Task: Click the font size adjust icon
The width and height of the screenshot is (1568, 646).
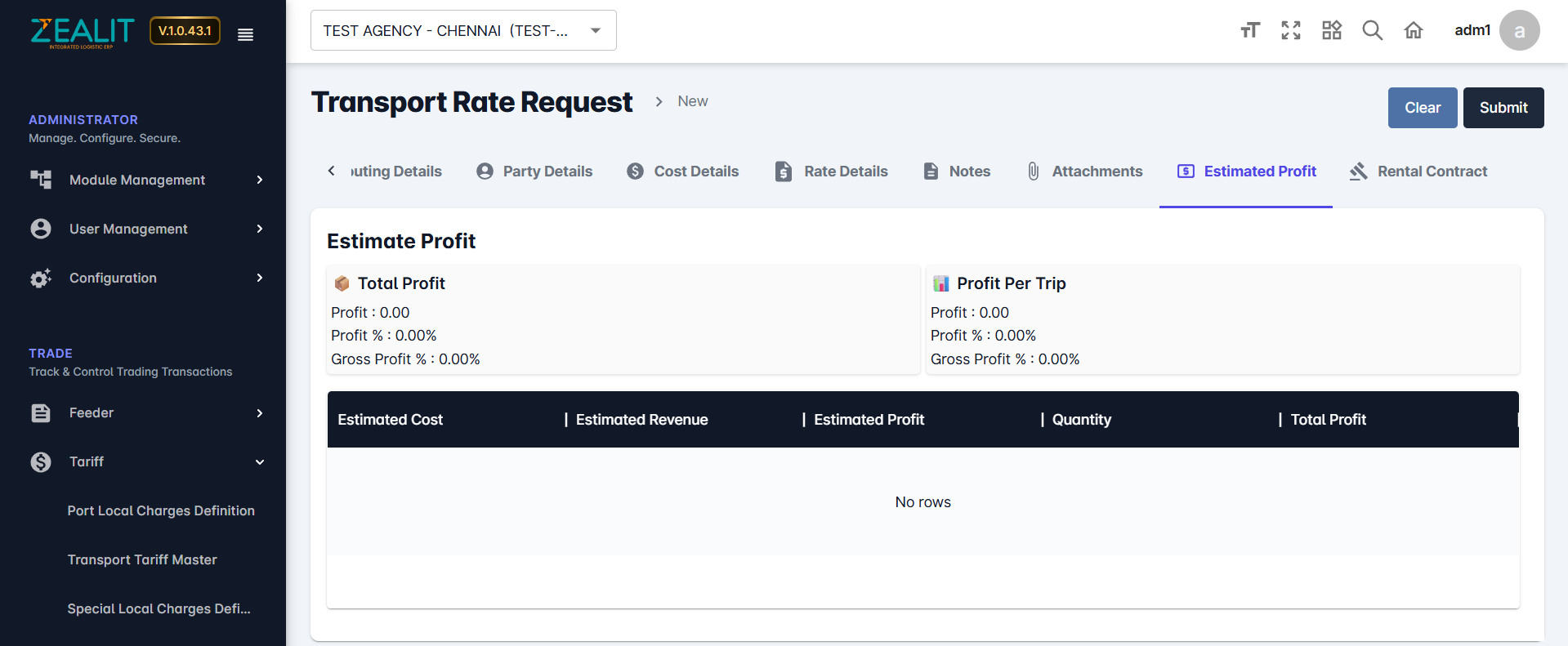Action: [1249, 31]
